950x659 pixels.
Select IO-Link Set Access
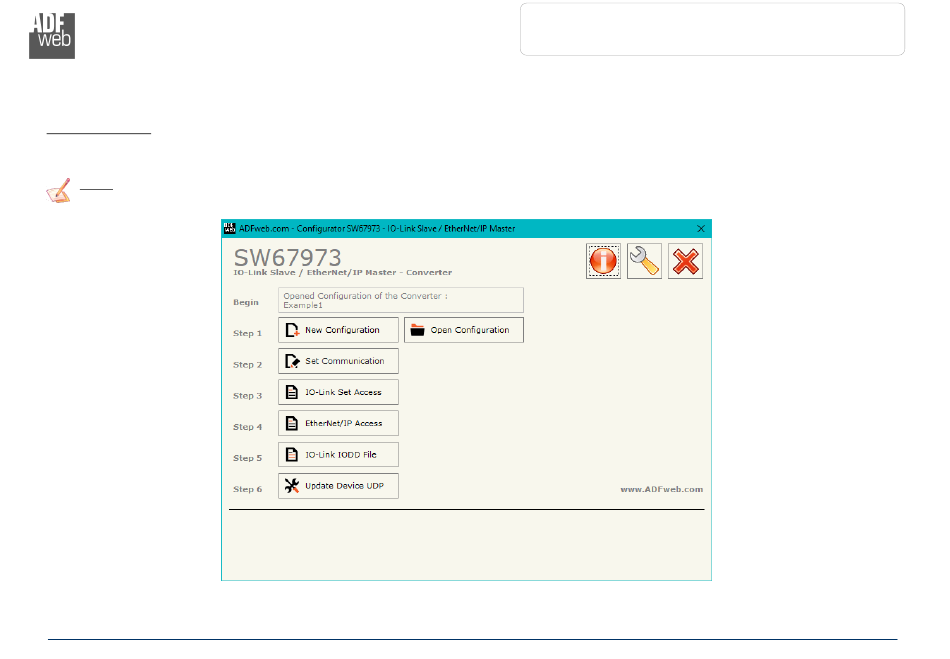point(338,392)
